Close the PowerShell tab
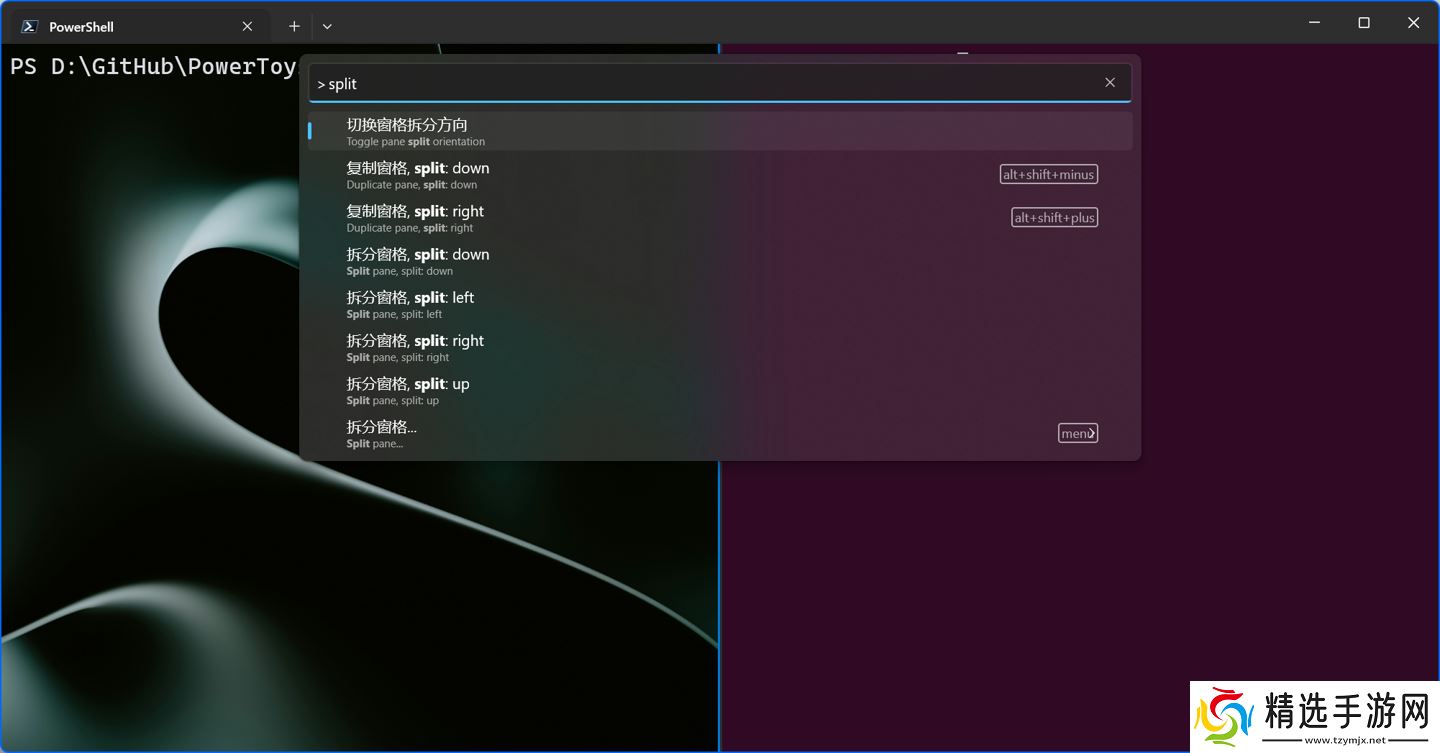 [x=248, y=26]
